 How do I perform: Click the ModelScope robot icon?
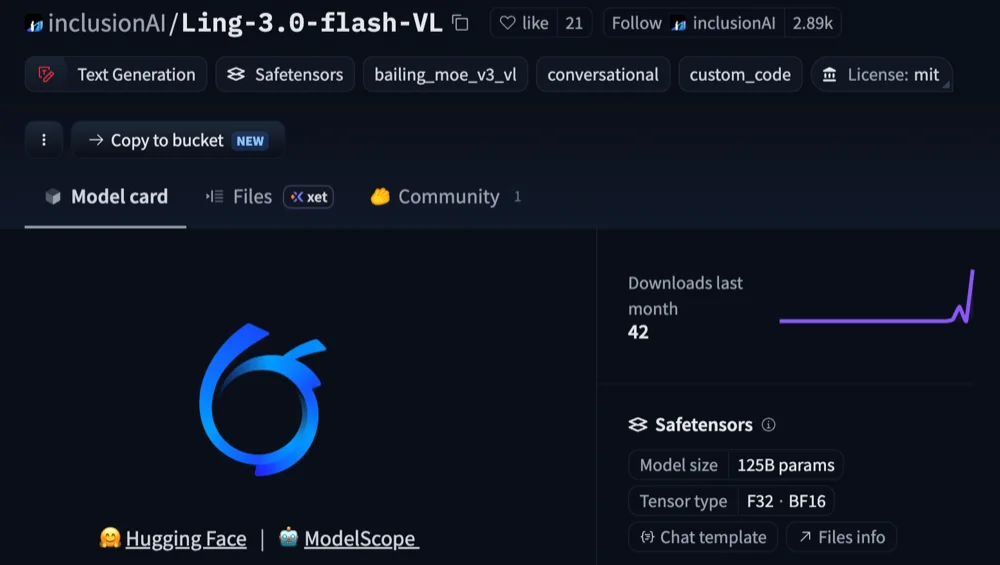point(288,538)
